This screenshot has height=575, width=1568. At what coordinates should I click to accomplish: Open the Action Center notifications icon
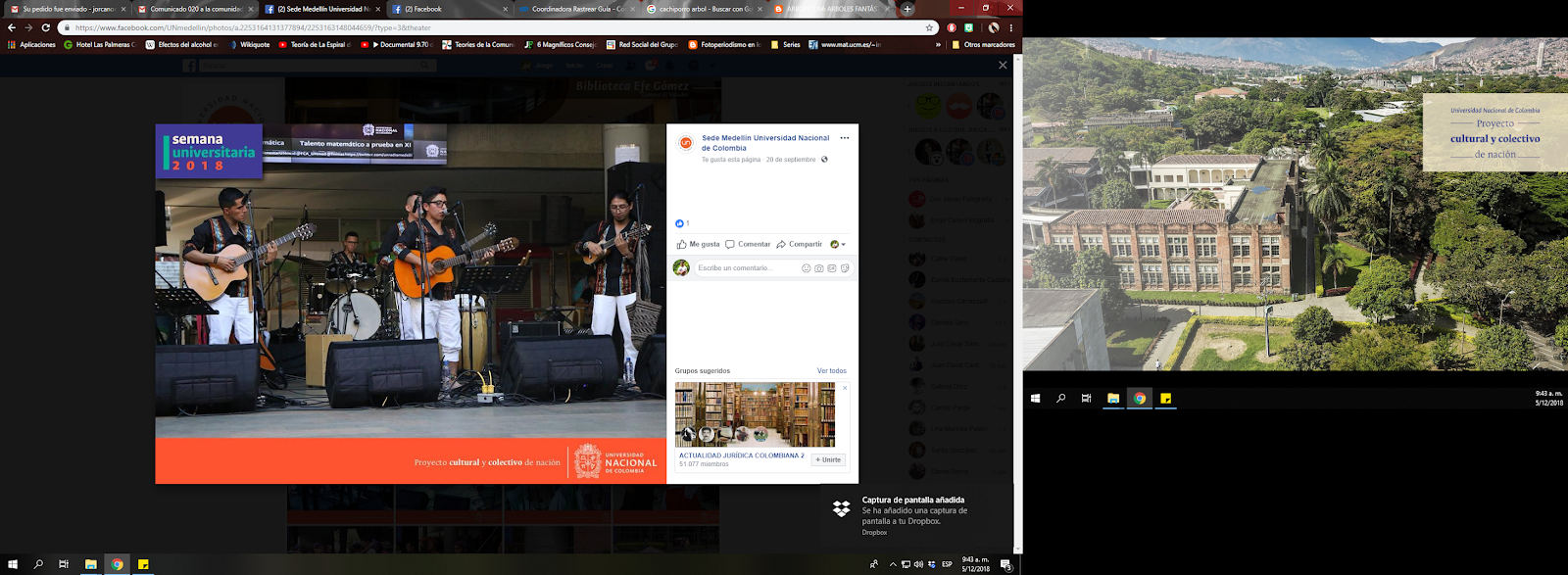[1005, 564]
